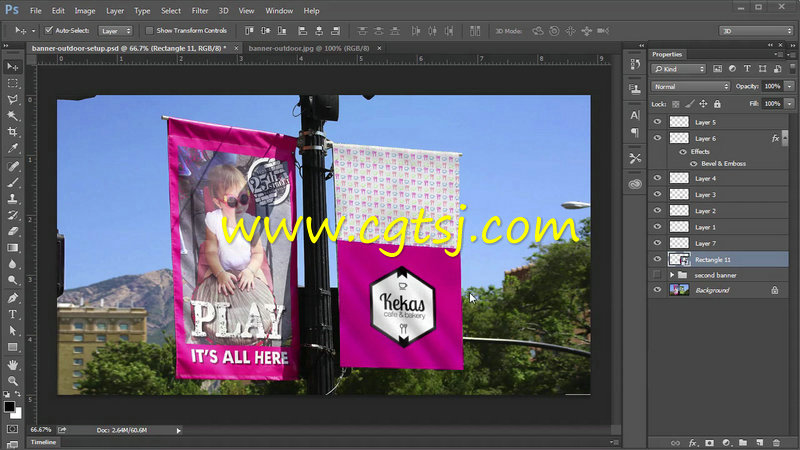Screen dimensions: 800x450
Task: Select the History Brush tool
Action: pos(12,215)
